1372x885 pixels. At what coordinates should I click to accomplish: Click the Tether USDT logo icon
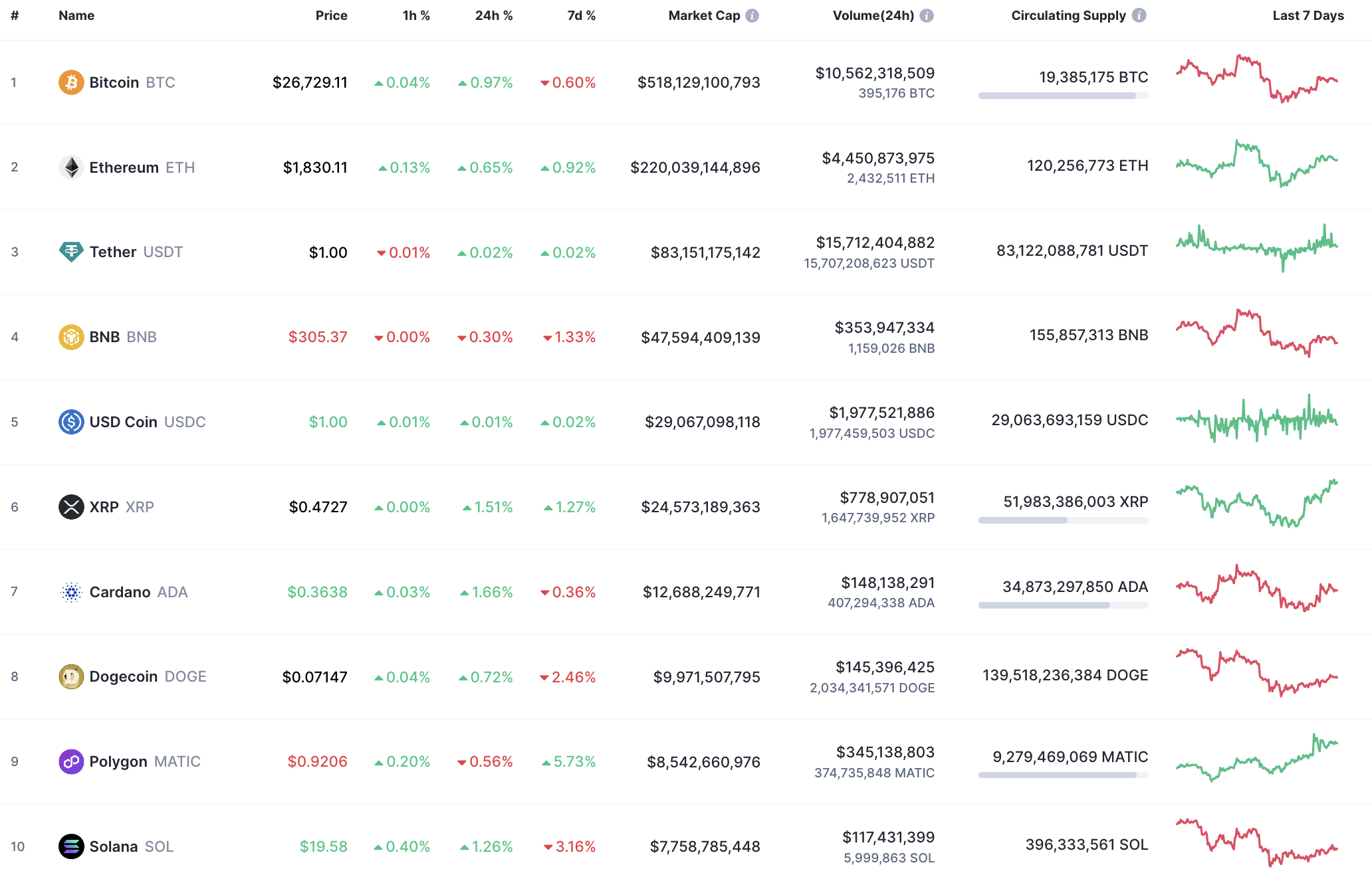pyautogui.click(x=70, y=252)
